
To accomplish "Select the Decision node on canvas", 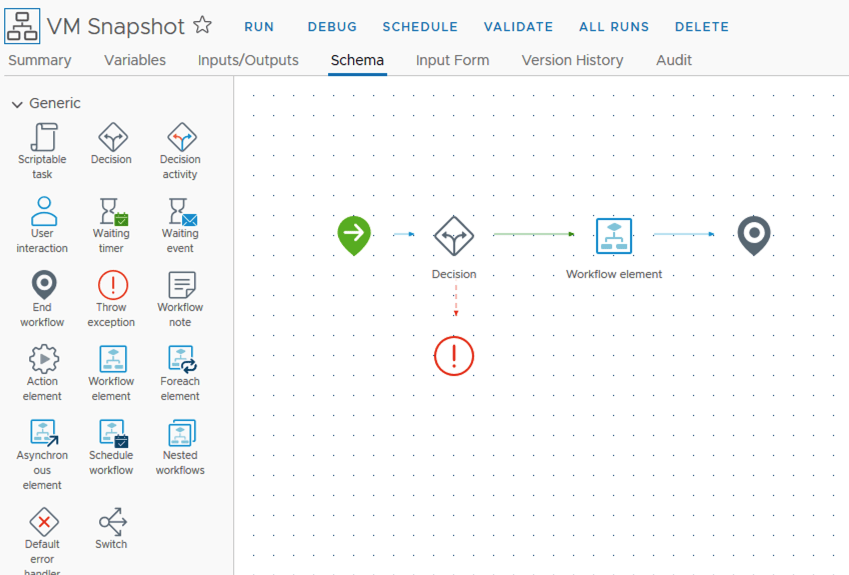I will pos(453,236).
